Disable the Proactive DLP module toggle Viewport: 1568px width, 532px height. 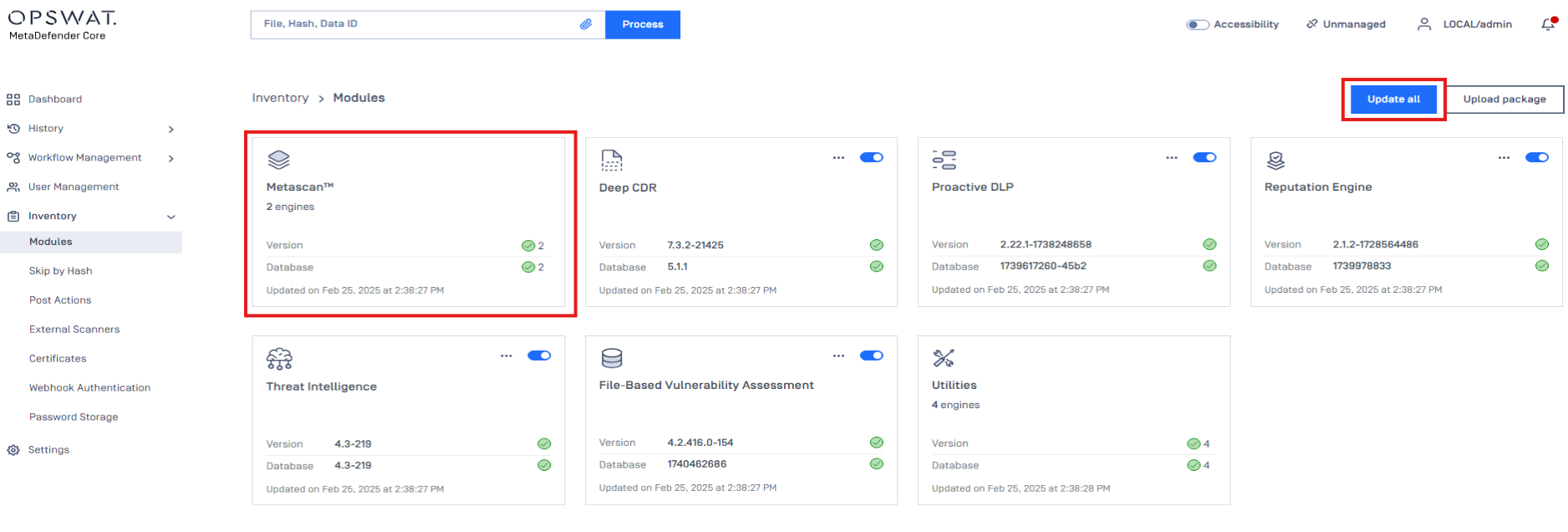coord(1204,157)
